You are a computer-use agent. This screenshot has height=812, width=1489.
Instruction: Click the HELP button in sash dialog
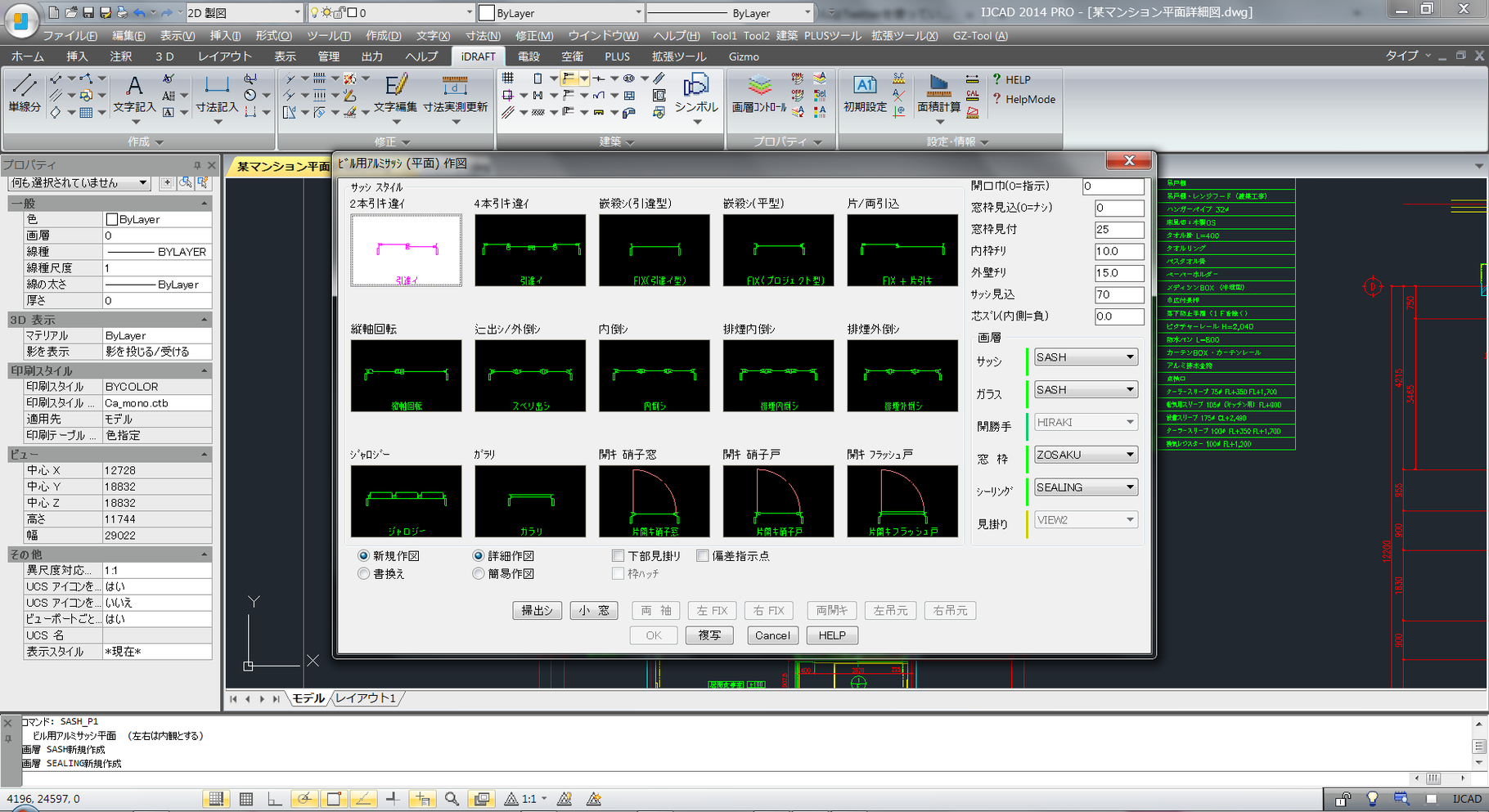click(832, 635)
